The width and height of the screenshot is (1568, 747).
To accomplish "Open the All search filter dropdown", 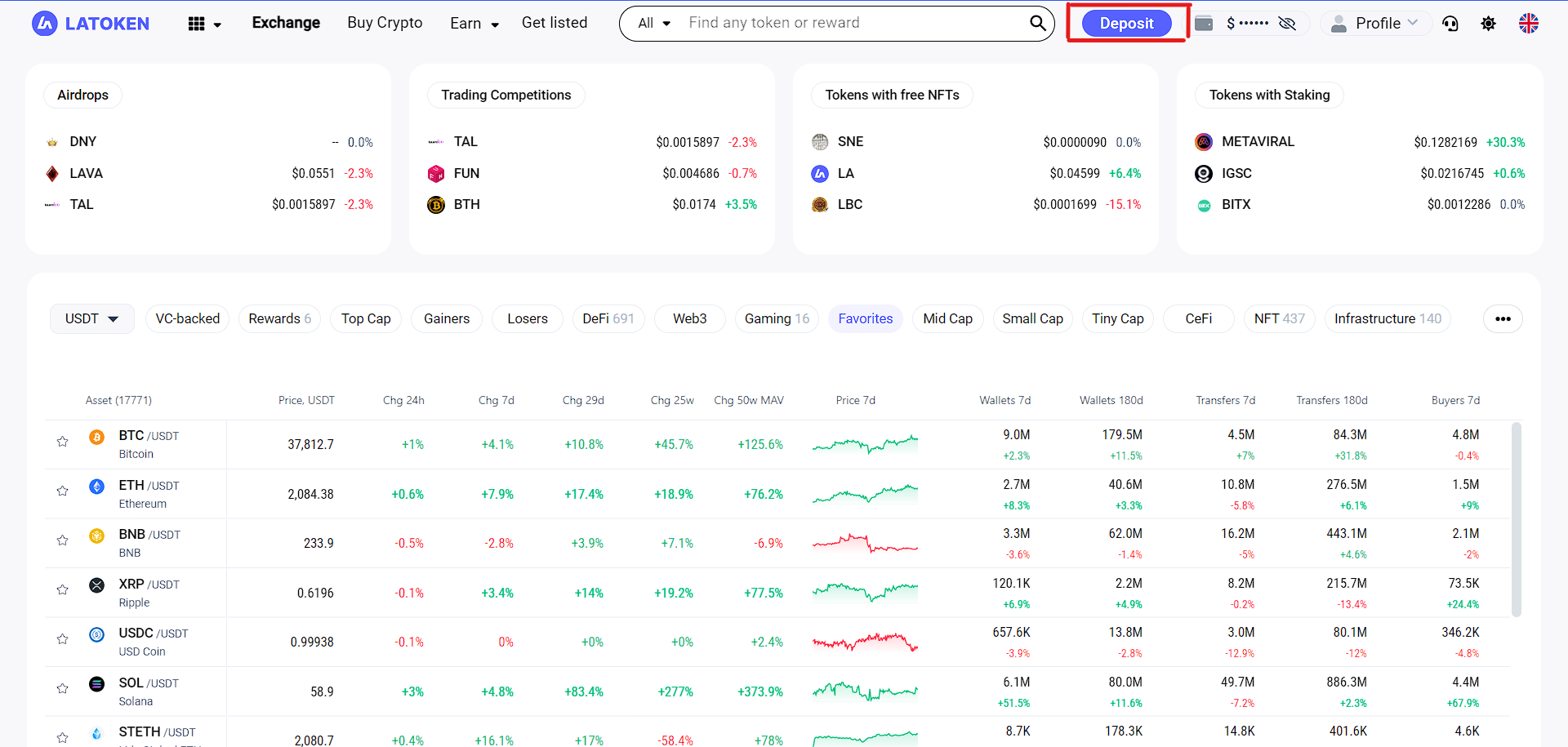I will (x=654, y=23).
